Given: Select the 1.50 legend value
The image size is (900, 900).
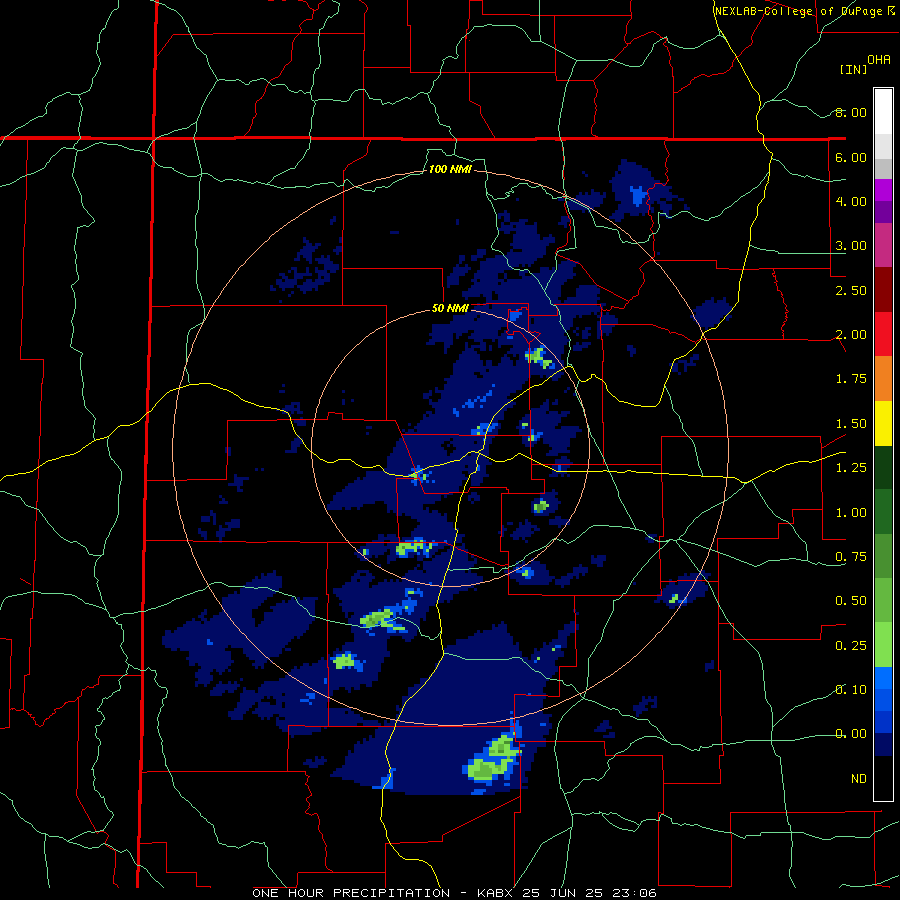Looking at the screenshot, I should point(851,424).
